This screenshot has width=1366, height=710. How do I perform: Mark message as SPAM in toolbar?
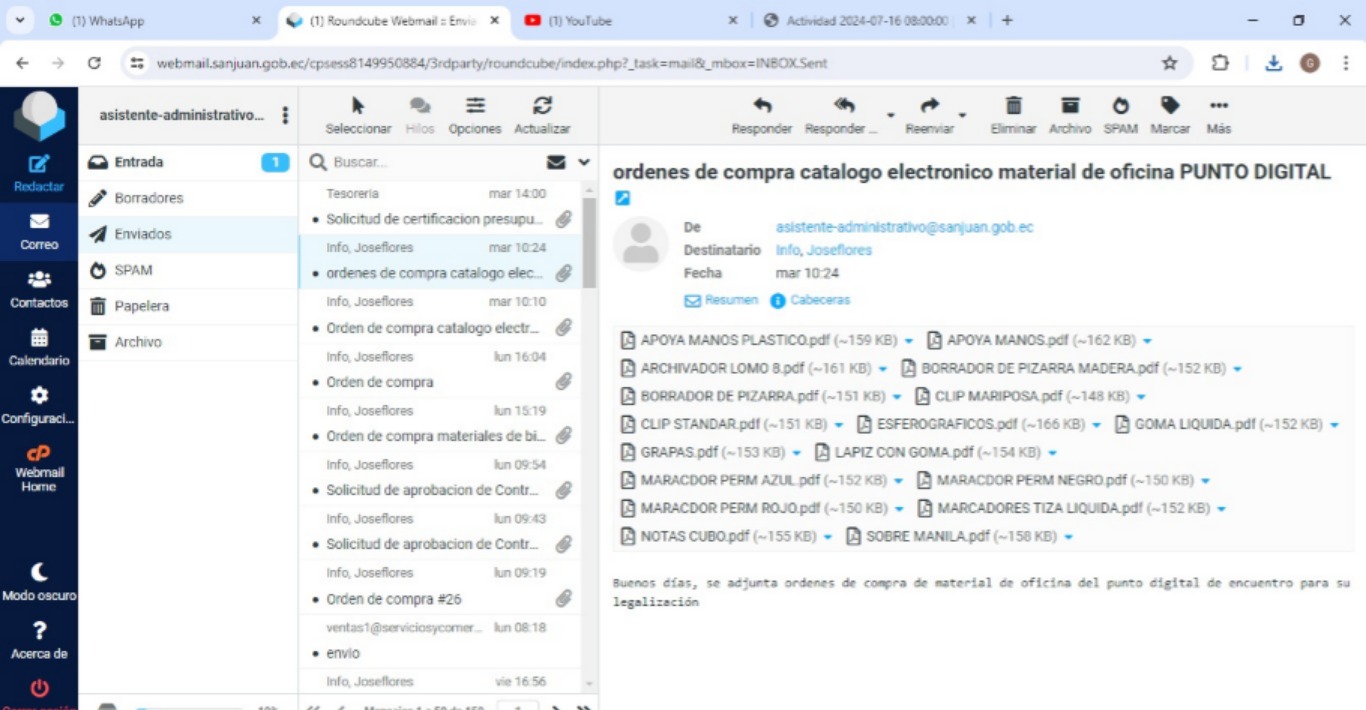click(x=1120, y=106)
